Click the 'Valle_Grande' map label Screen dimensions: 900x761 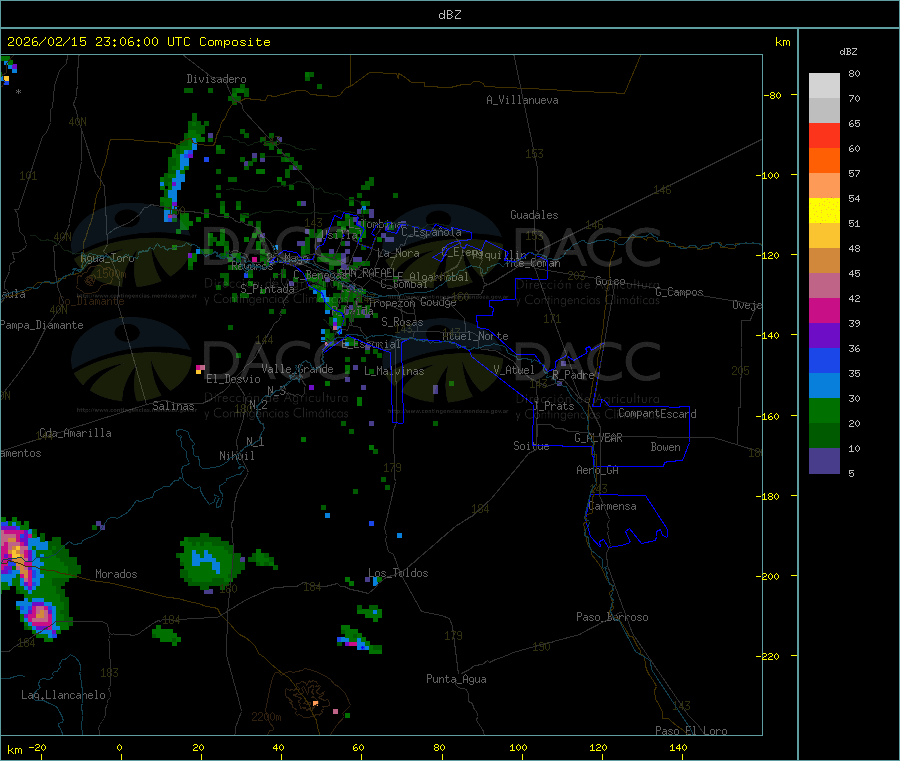(297, 369)
